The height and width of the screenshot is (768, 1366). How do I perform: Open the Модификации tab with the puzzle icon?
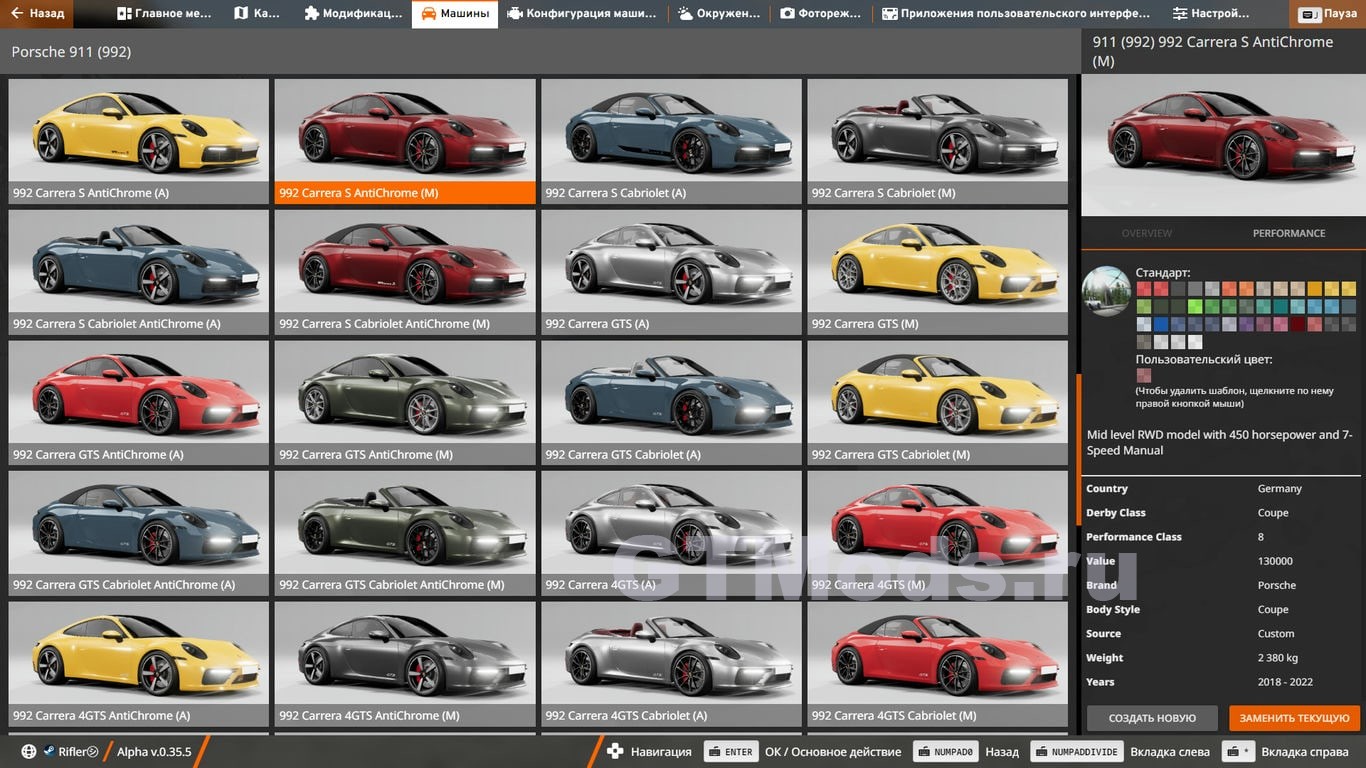[352, 14]
